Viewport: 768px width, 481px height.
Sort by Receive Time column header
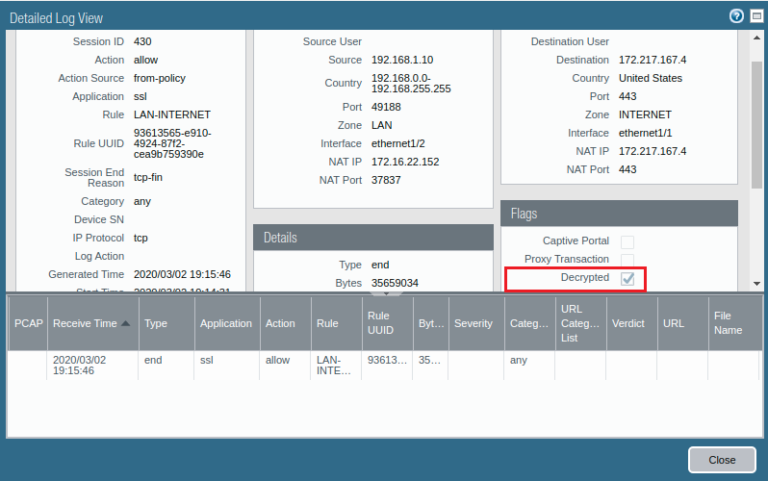[92, 323]
